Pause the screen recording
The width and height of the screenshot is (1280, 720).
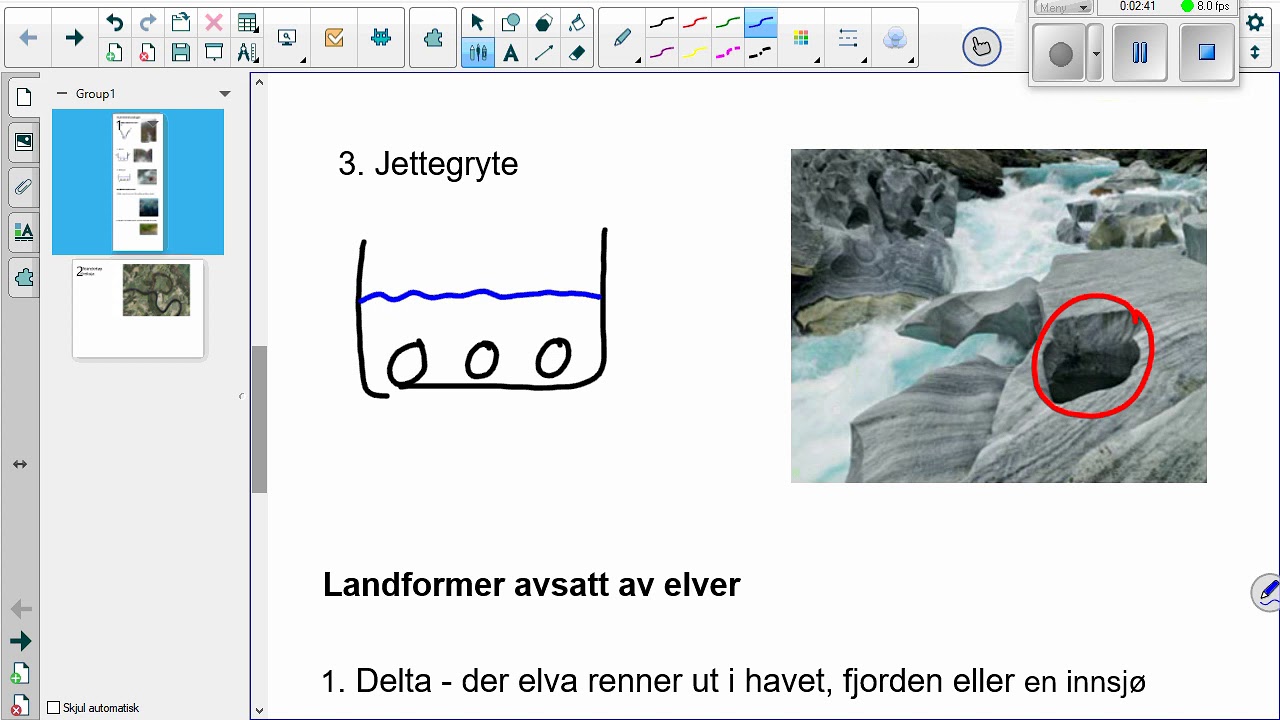pos(1139,53)
